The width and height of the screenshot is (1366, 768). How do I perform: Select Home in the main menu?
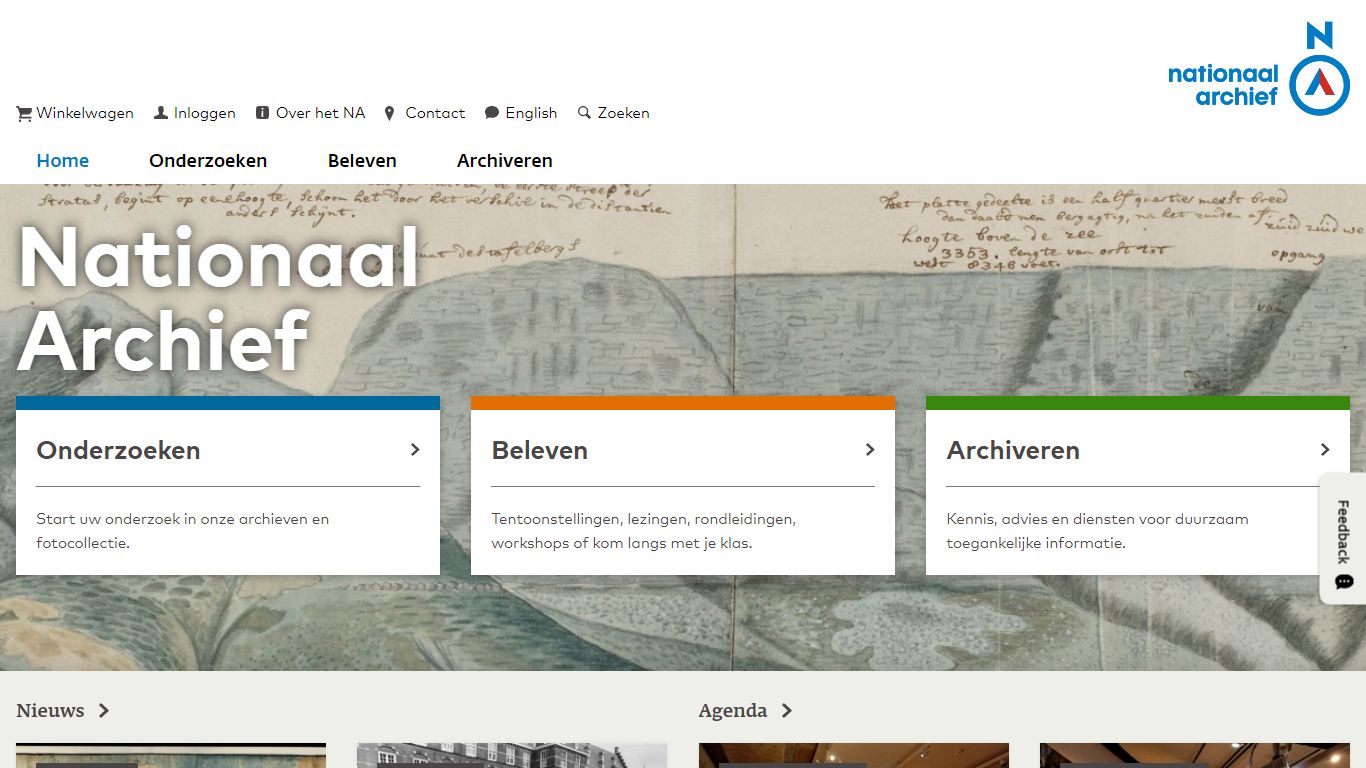[63, 161]
